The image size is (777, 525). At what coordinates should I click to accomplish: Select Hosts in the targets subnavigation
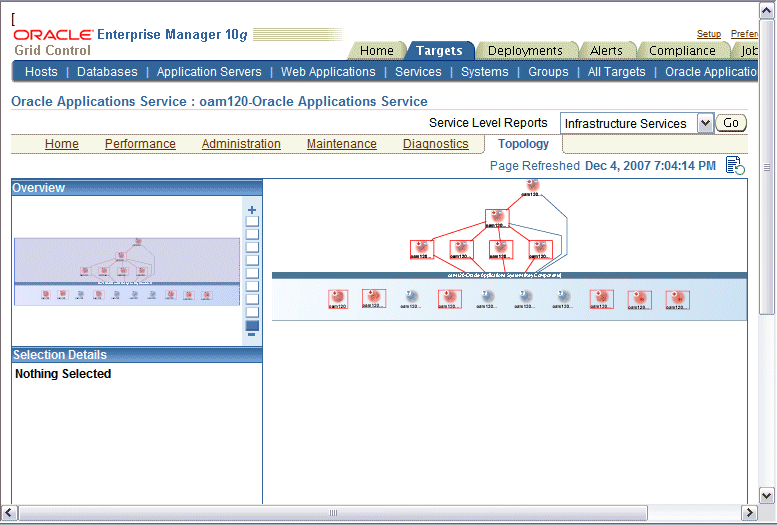coord(41,72)
